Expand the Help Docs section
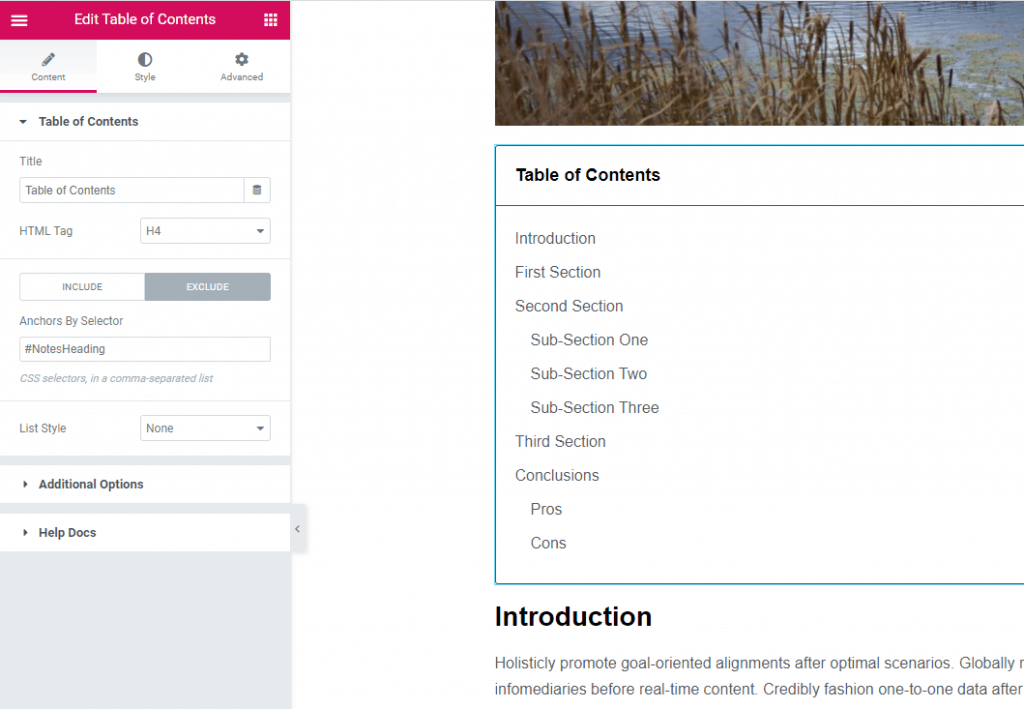 pos(67,533)
